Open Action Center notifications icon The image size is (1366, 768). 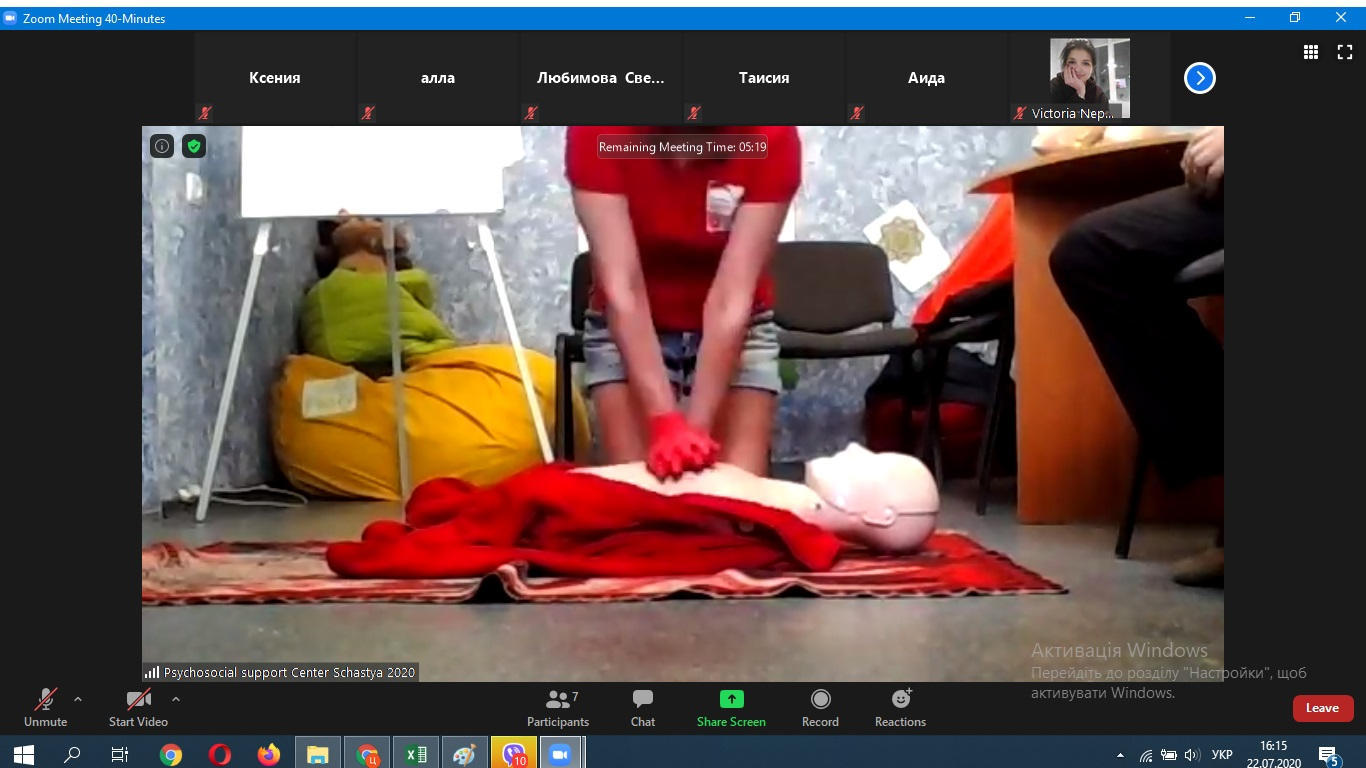[x=1329, y=754]
